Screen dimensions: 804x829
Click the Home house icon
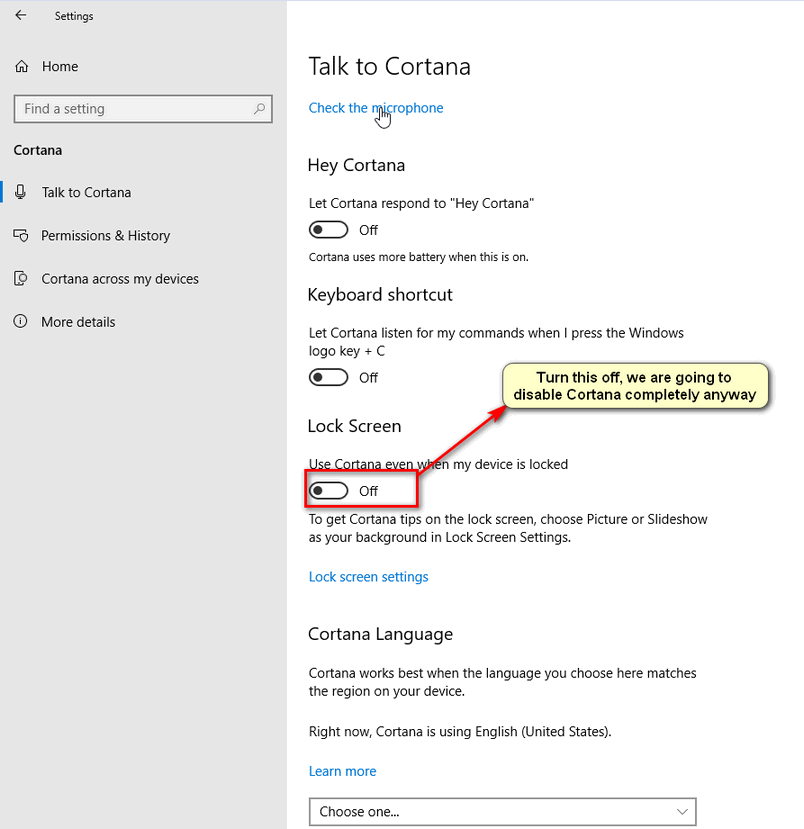22,67
